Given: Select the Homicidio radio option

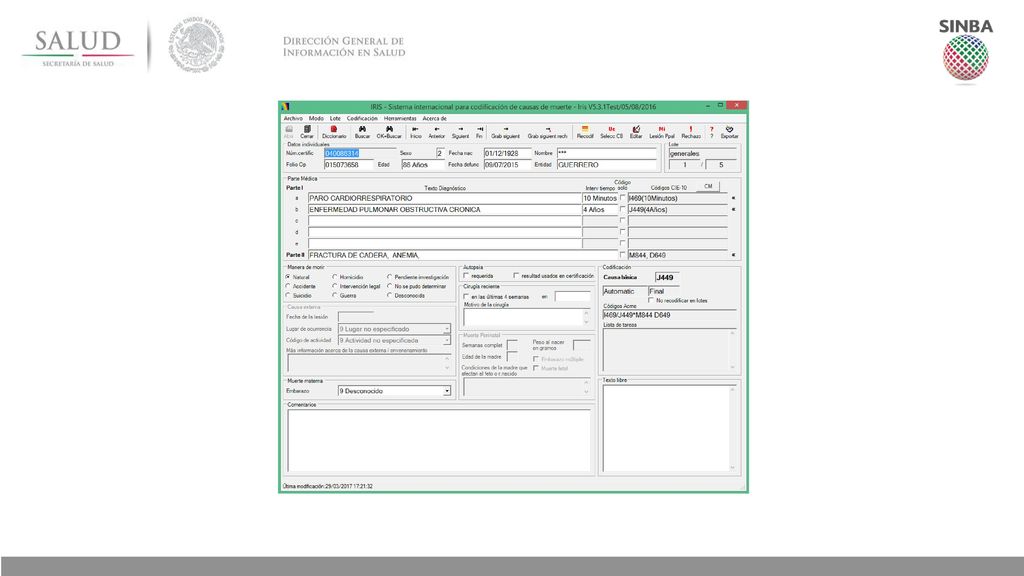Looking at the screenshot, I should coord(335,277).
